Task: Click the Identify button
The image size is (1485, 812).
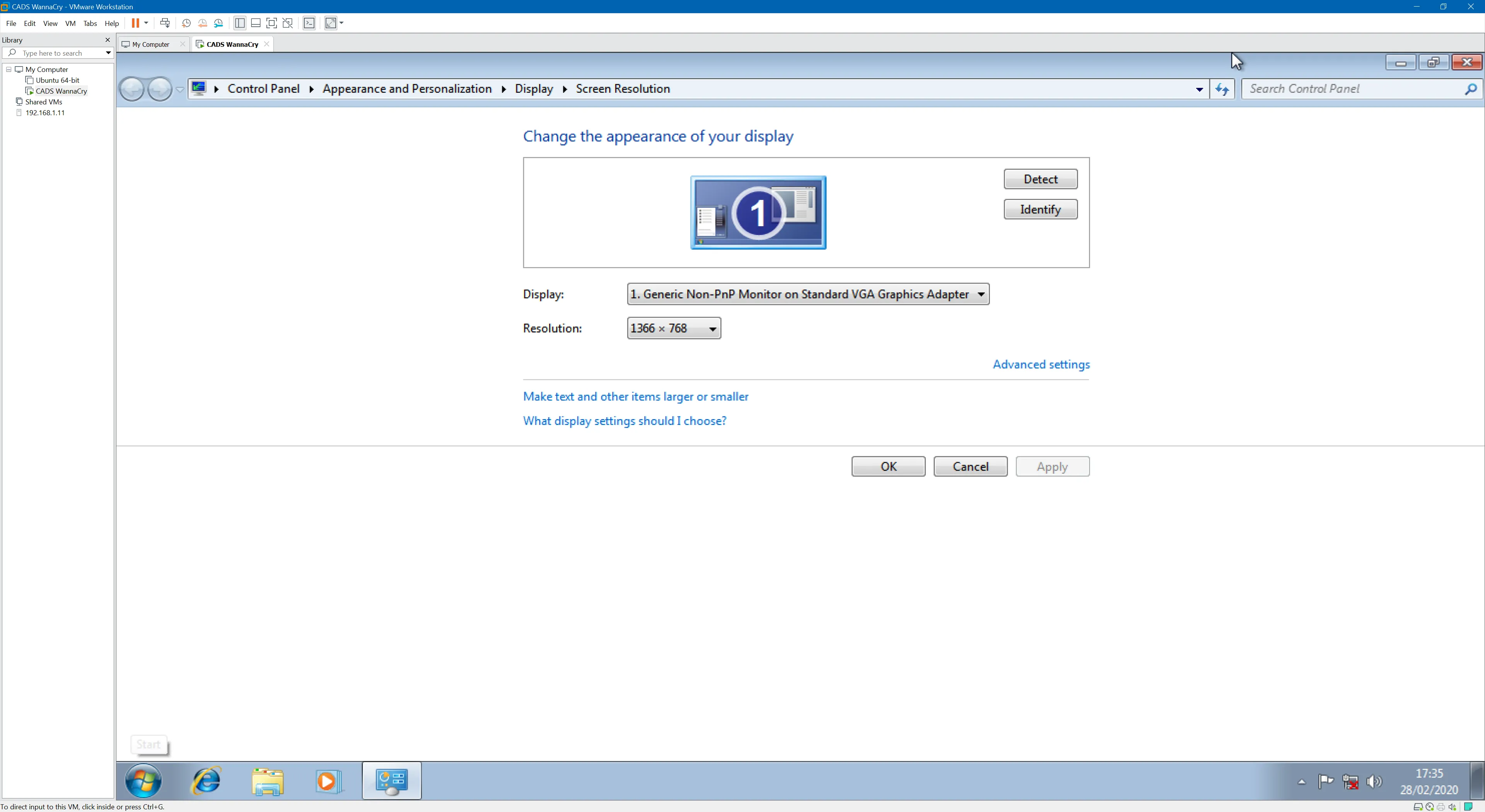Action: point(1040,209)
